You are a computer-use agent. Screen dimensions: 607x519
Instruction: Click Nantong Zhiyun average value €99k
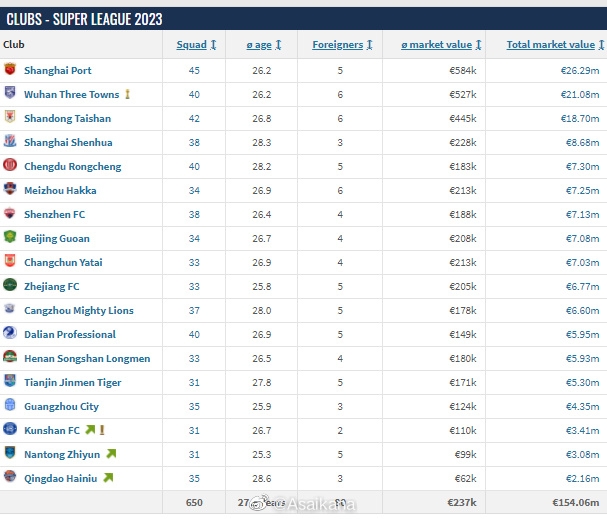point(465,454)
